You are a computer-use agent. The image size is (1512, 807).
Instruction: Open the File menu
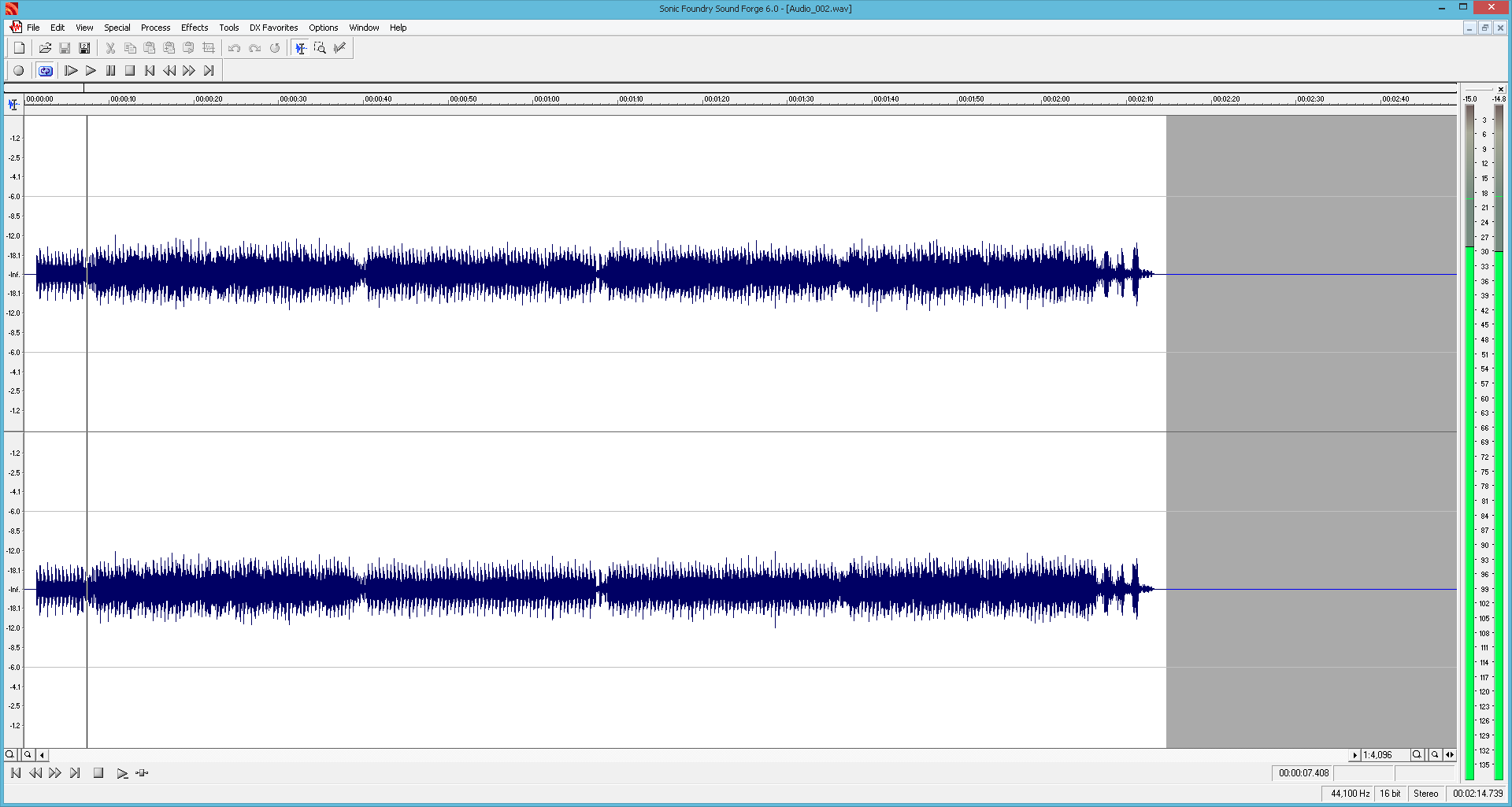[x=33, y=28]
